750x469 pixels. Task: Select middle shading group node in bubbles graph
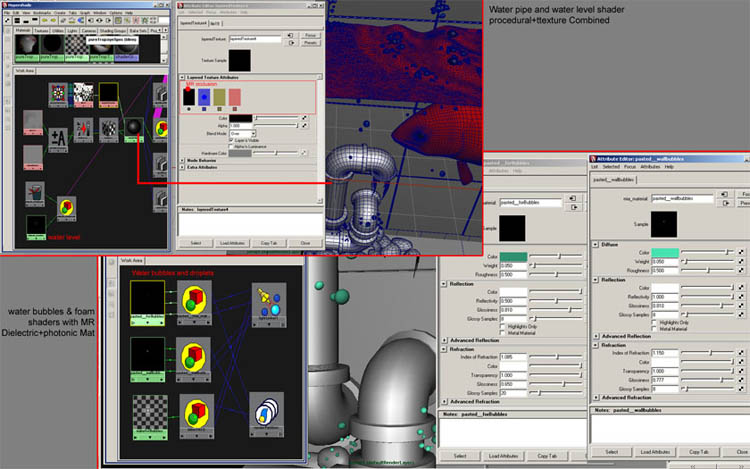coord(193,360)
